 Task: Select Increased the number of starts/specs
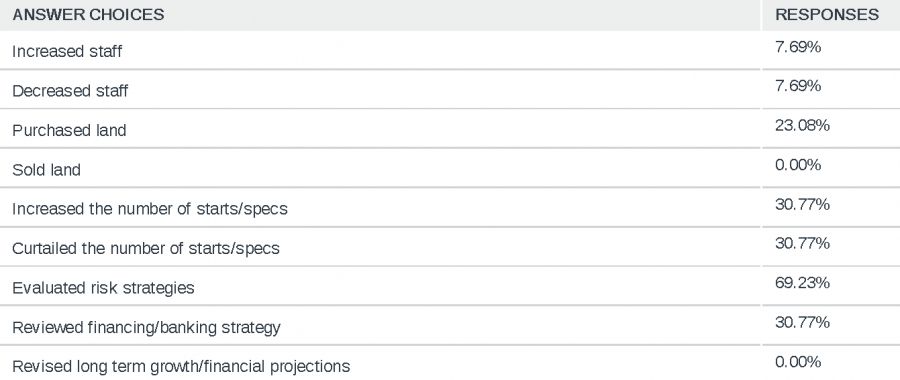(x=150, y=209)
